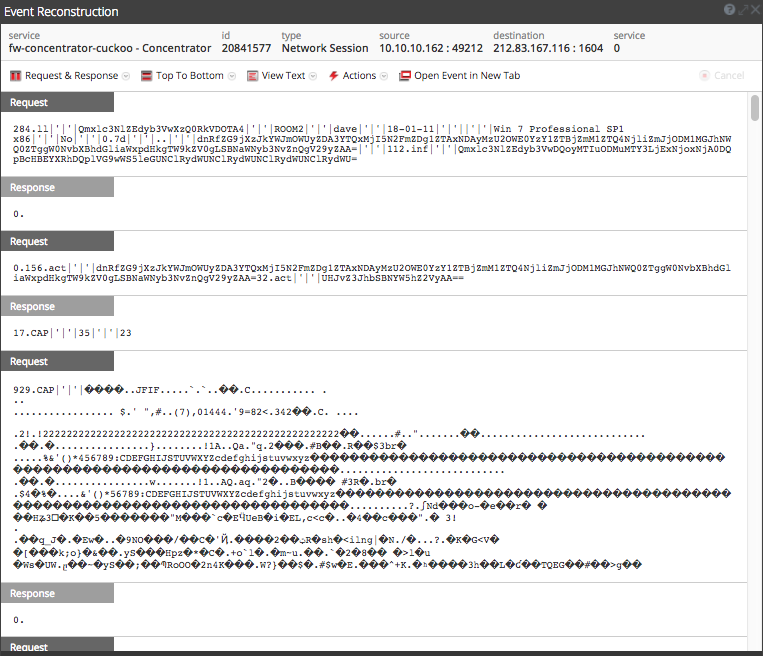
Task: Click the Event Reconstruction title
Action: [61, 12]
